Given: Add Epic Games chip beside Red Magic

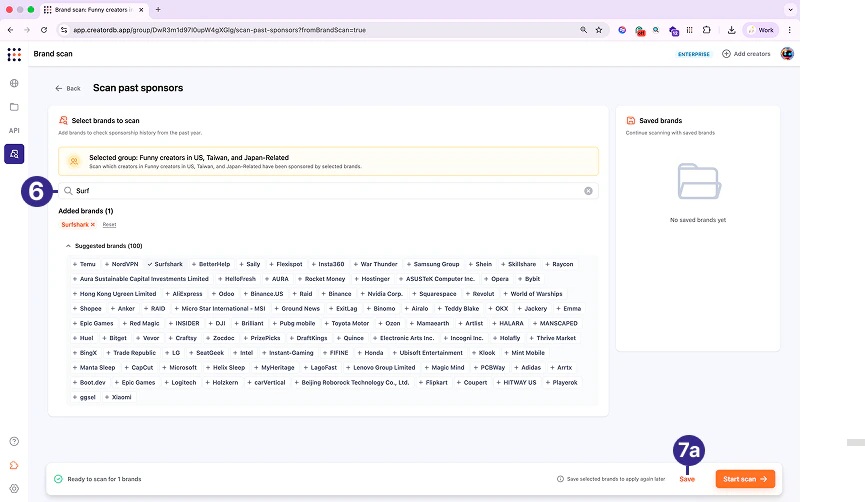Looking at the screenshot, I should (x=93, y=323).
